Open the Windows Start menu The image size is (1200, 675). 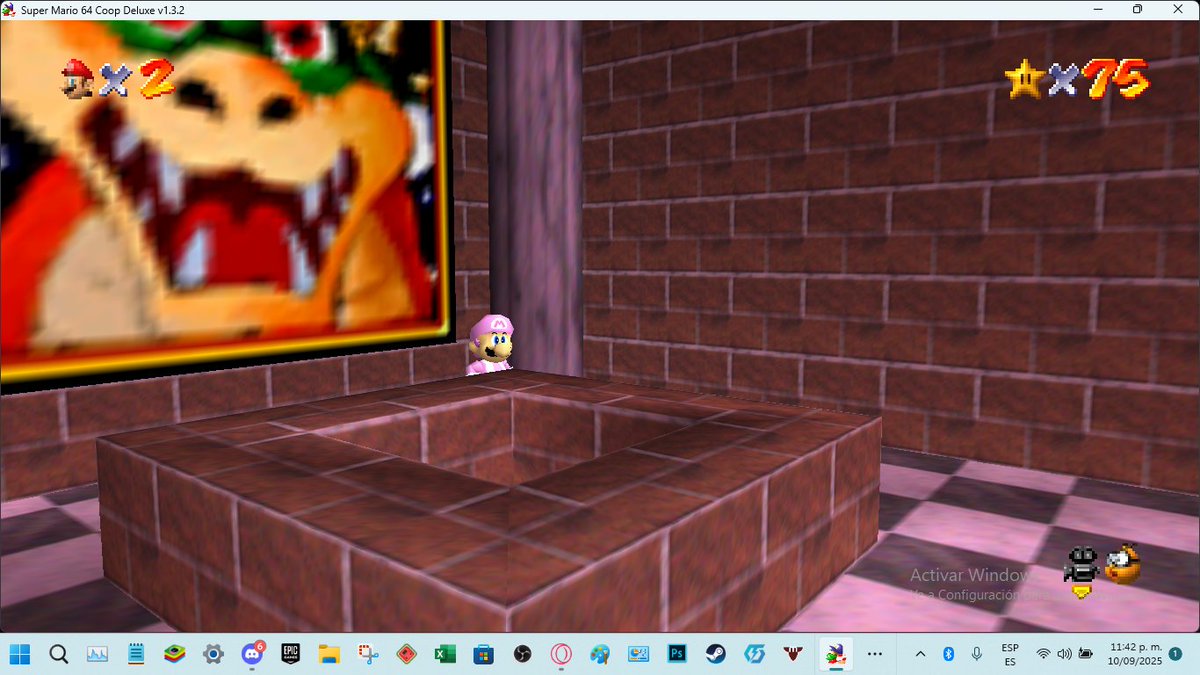(x=20, y=655)
